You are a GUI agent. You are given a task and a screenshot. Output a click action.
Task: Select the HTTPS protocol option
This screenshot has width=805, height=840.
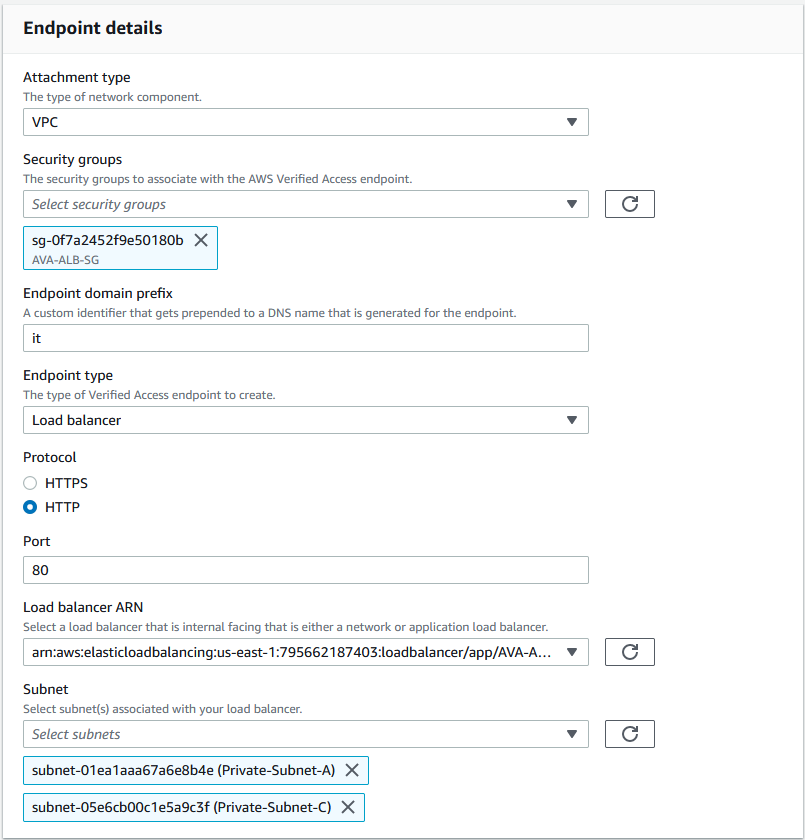[x=31, y=483]
